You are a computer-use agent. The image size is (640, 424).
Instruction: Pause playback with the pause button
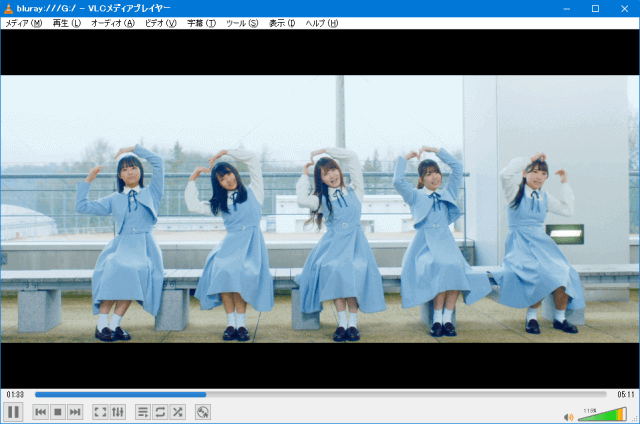click(x=13, y=412)
